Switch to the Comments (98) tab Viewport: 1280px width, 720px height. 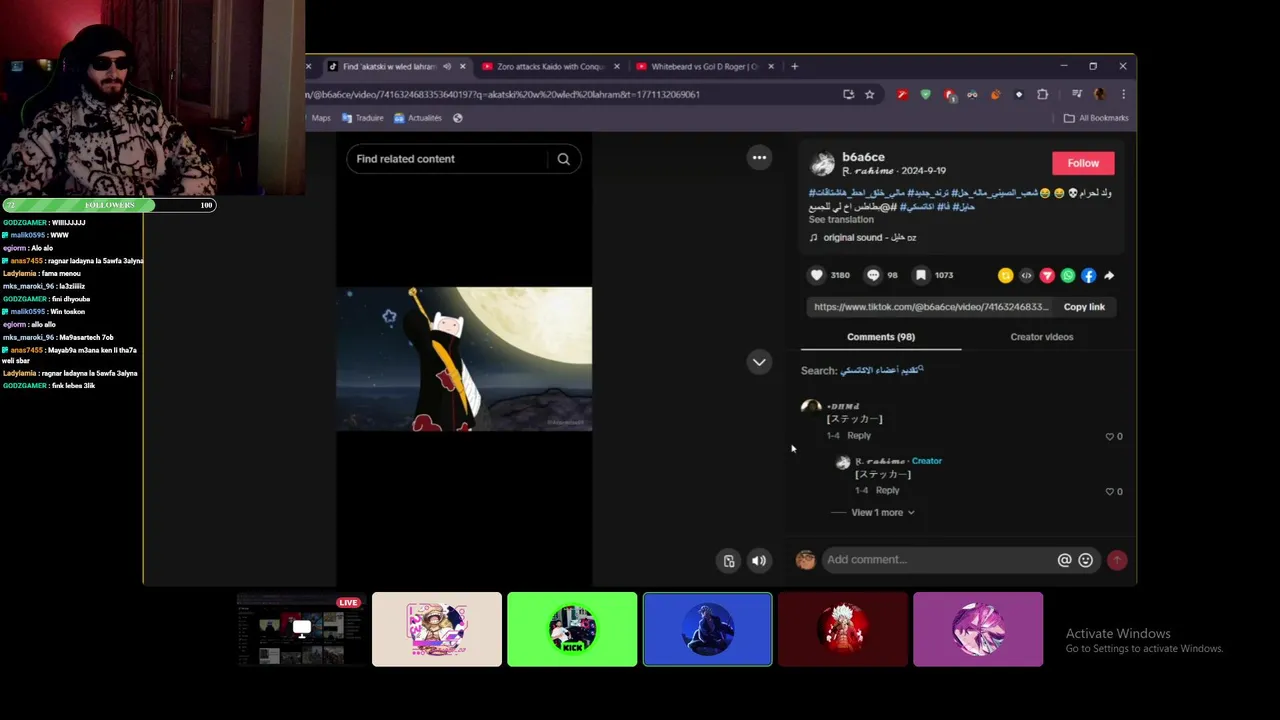point(881,337)
